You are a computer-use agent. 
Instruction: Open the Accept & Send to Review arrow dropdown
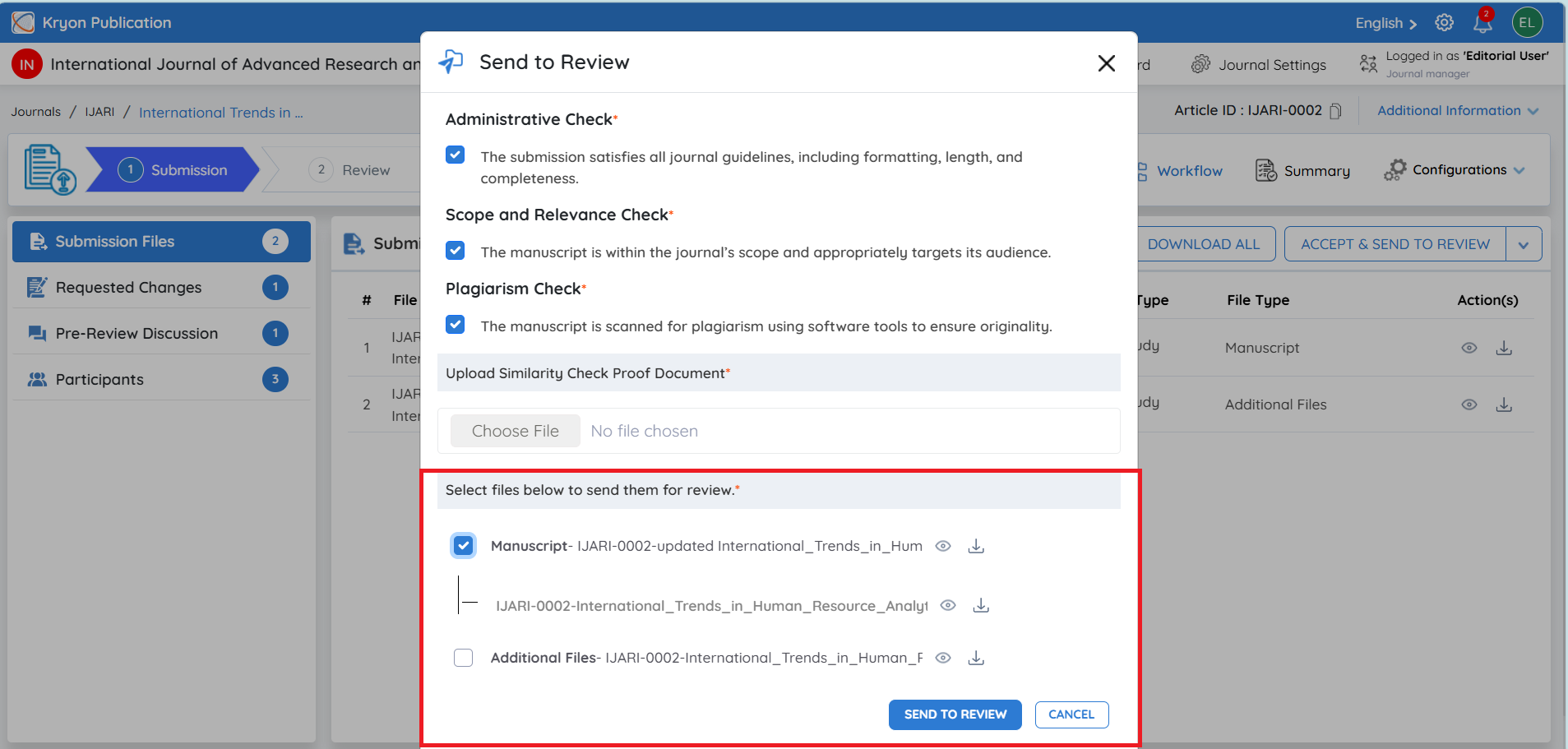1524,244
